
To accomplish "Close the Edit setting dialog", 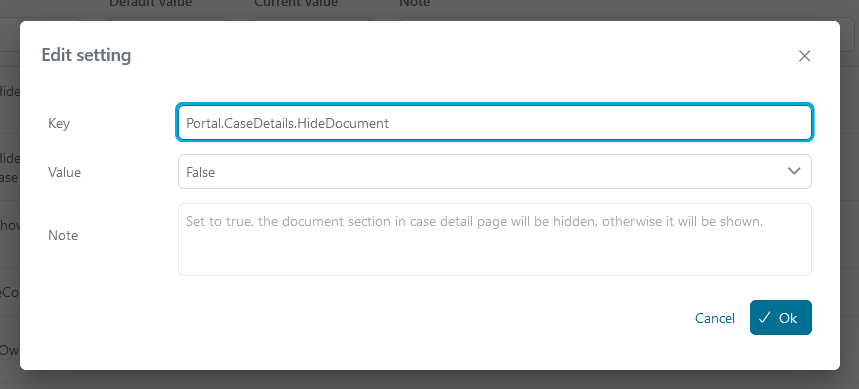I will click(x=804, y=56).
